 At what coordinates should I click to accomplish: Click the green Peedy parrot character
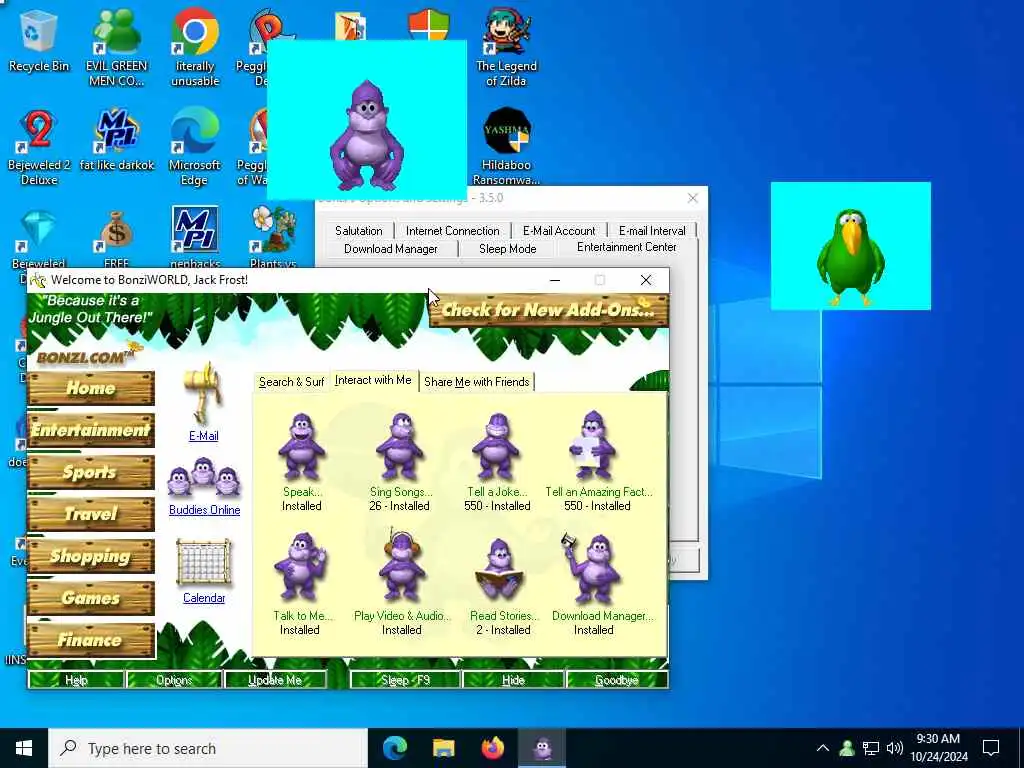click(850, 257)
